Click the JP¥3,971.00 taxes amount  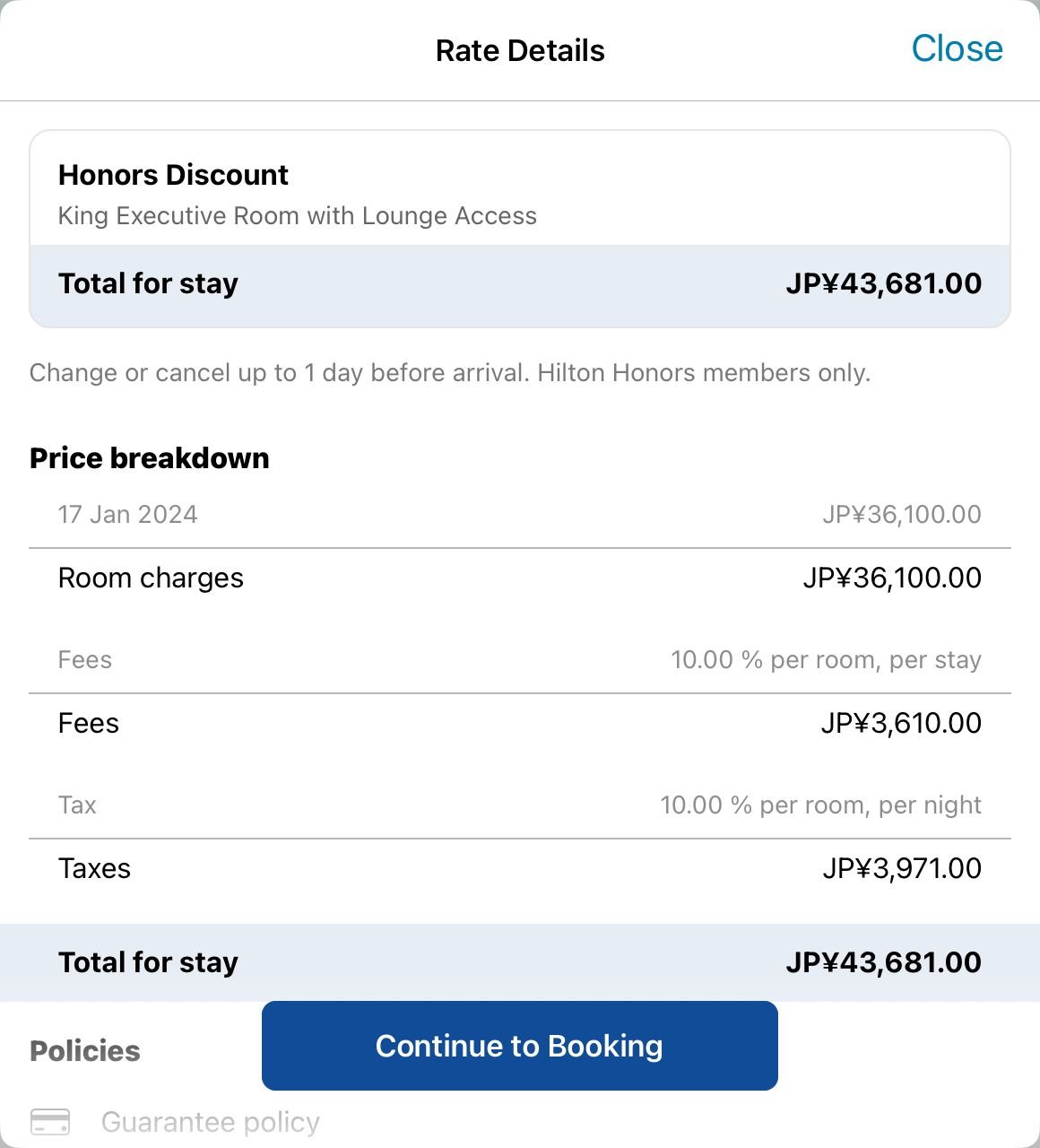pos(902,869)
